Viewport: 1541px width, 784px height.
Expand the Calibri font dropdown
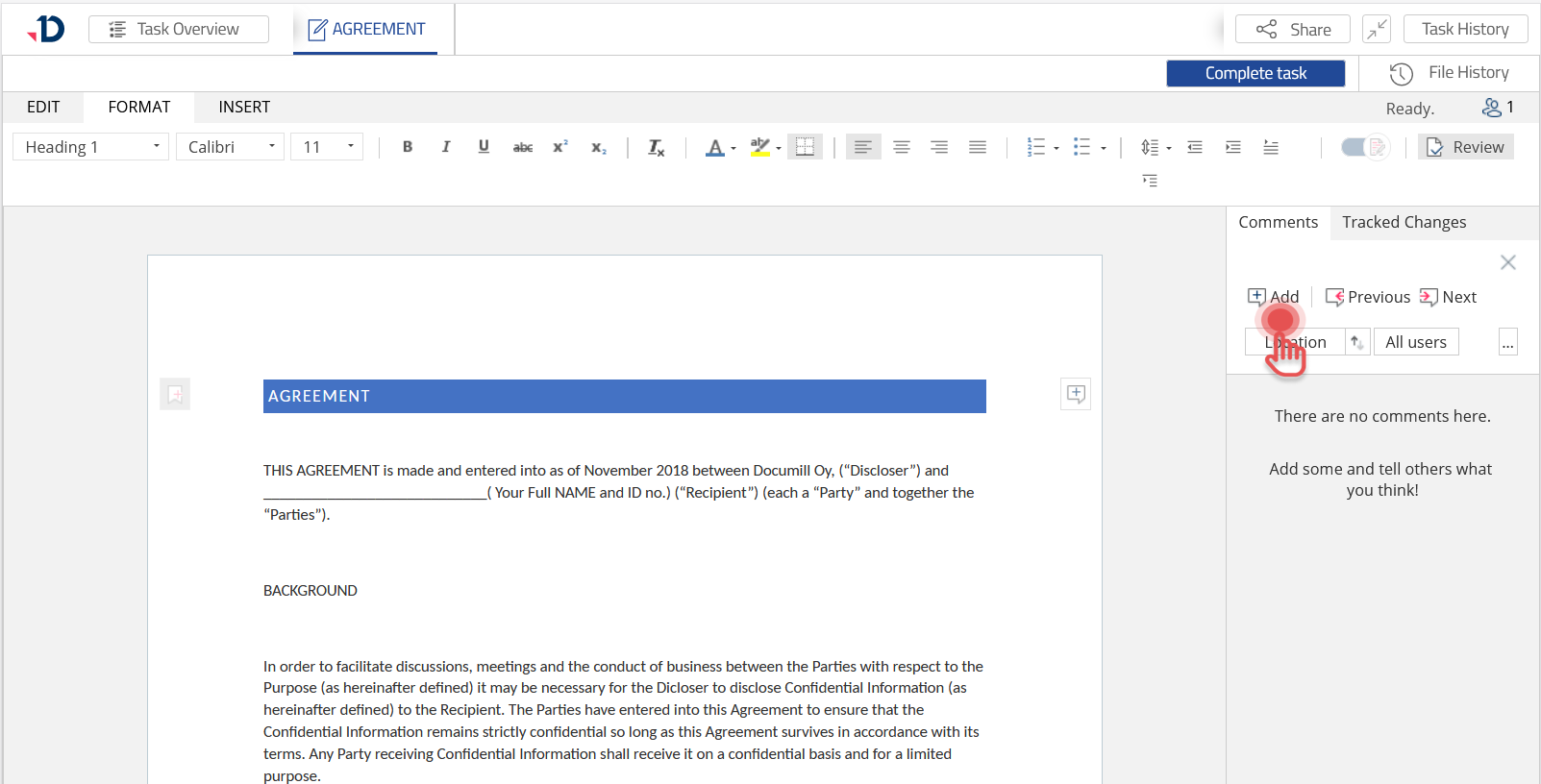point(231,147)
